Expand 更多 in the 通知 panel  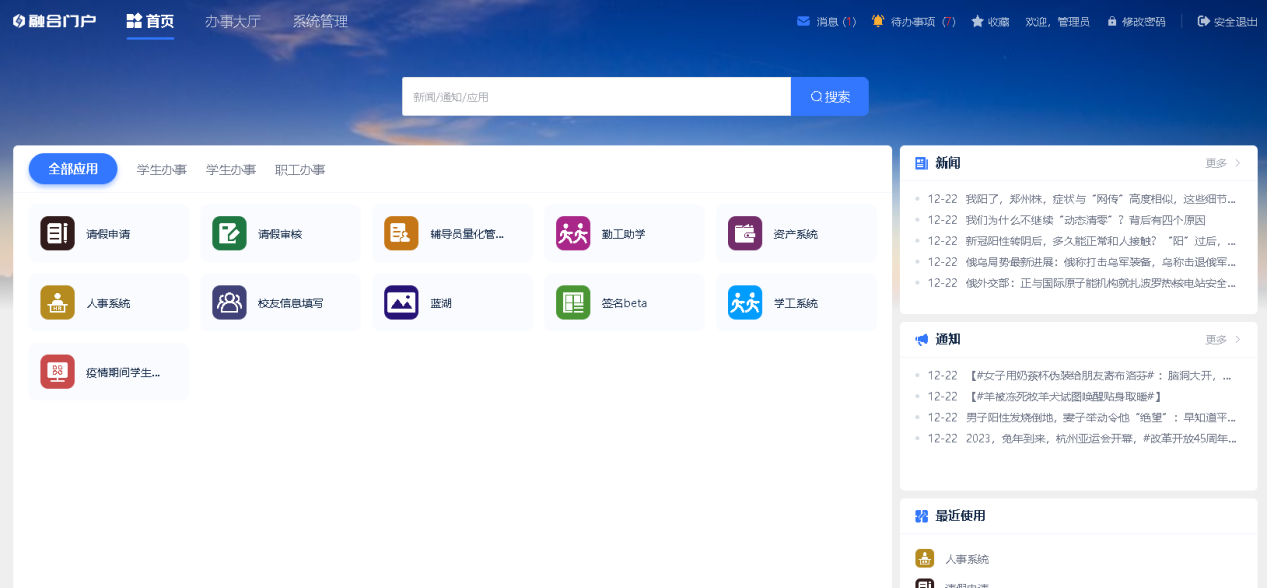1222,340
